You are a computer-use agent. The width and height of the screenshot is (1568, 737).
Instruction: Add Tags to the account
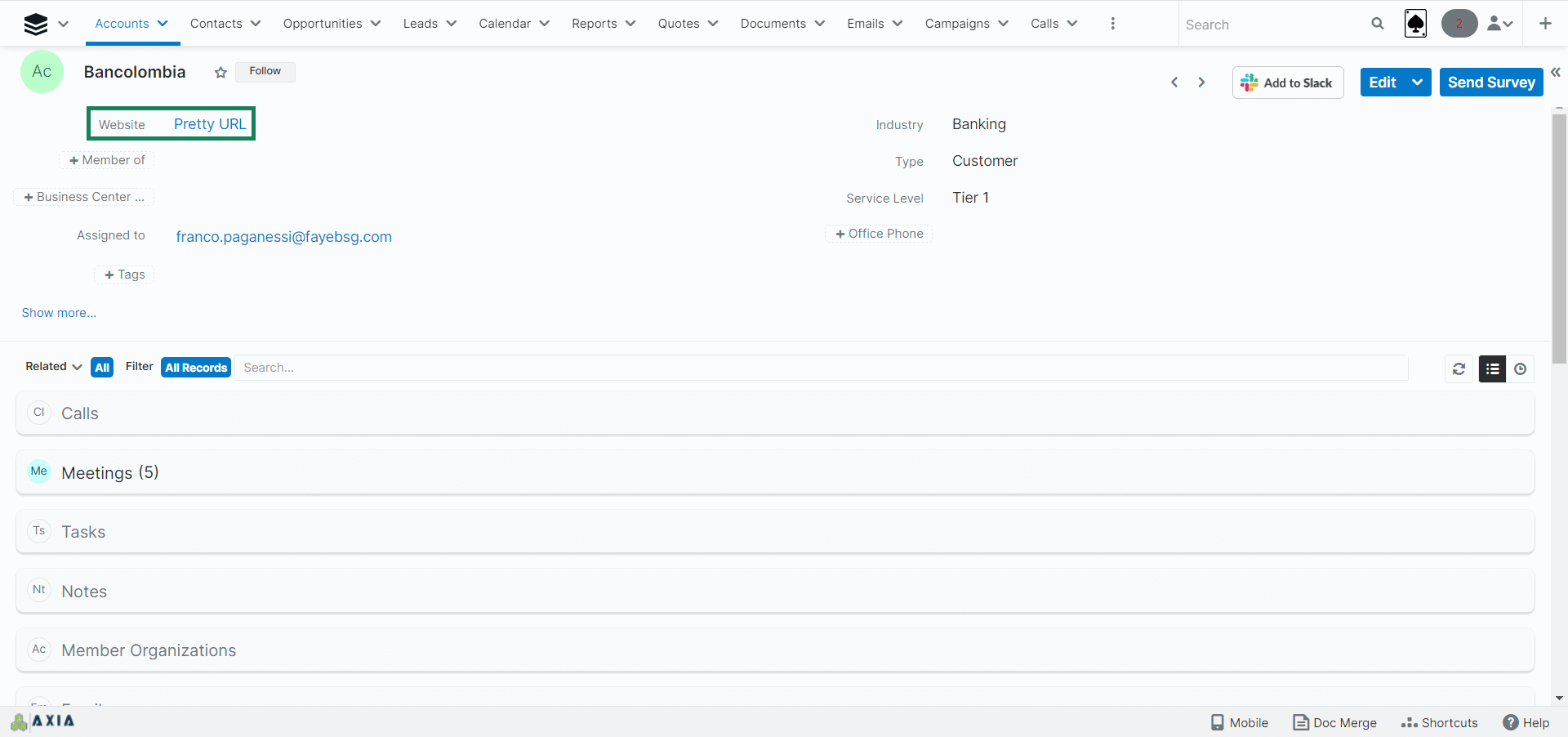click(x=125, y=275)
